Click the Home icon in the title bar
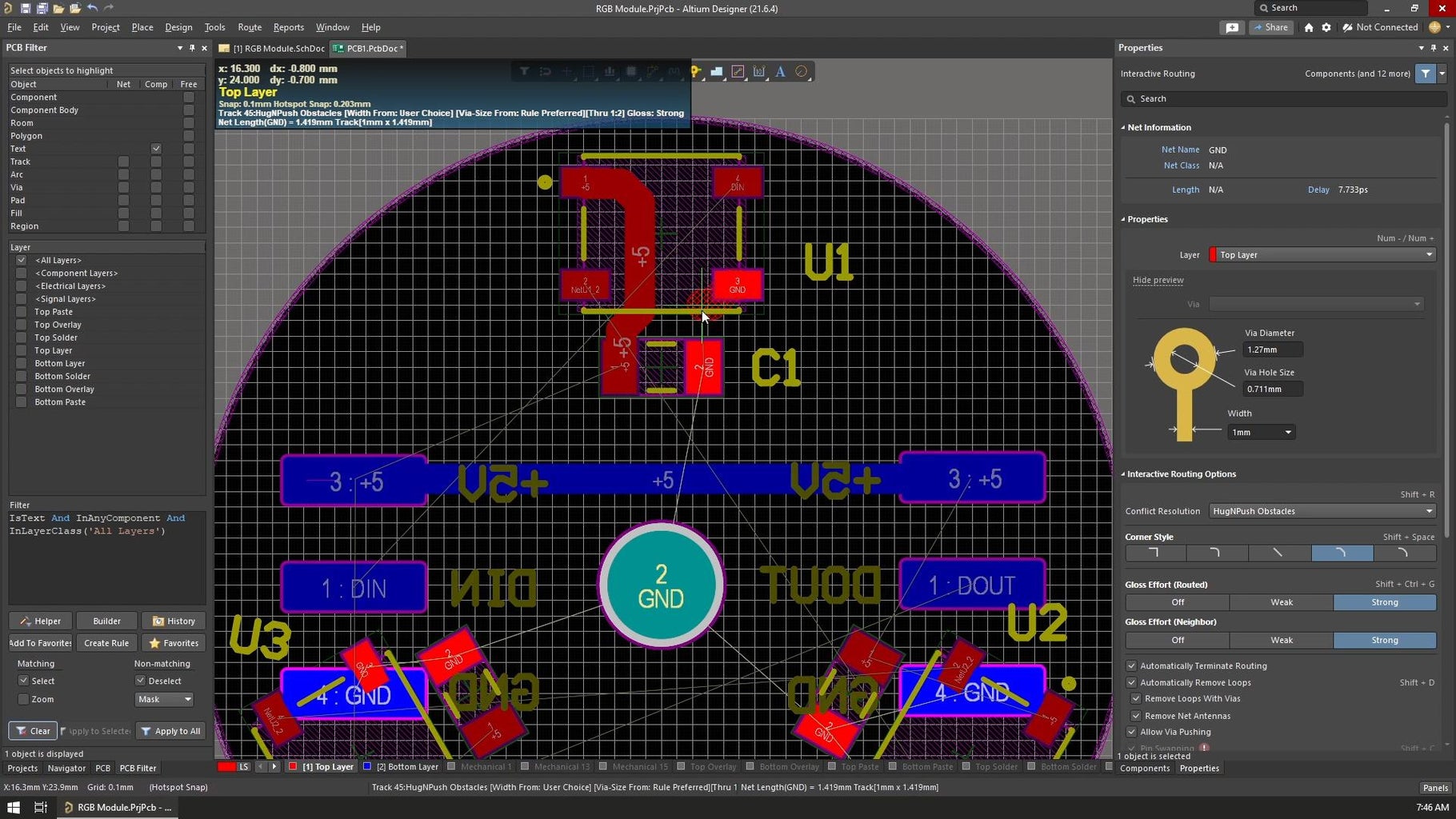1456x819 pixels. [1309, 27]
